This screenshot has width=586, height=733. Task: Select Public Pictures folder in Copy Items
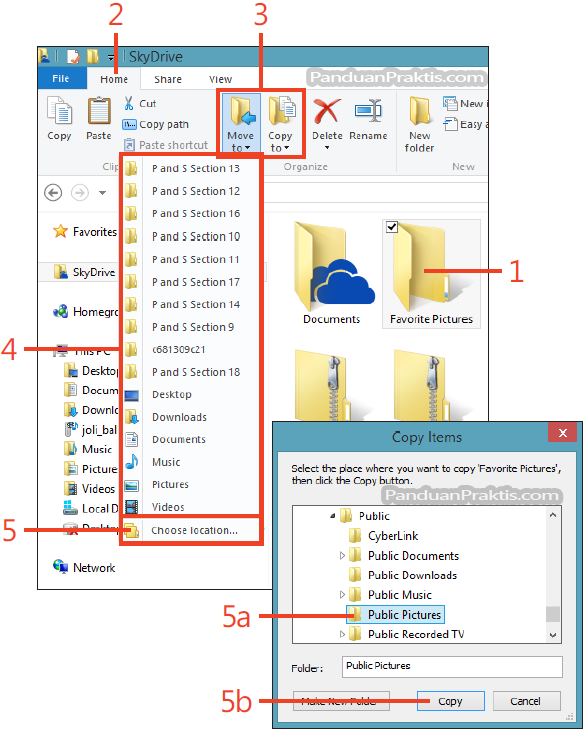[395, 614]
